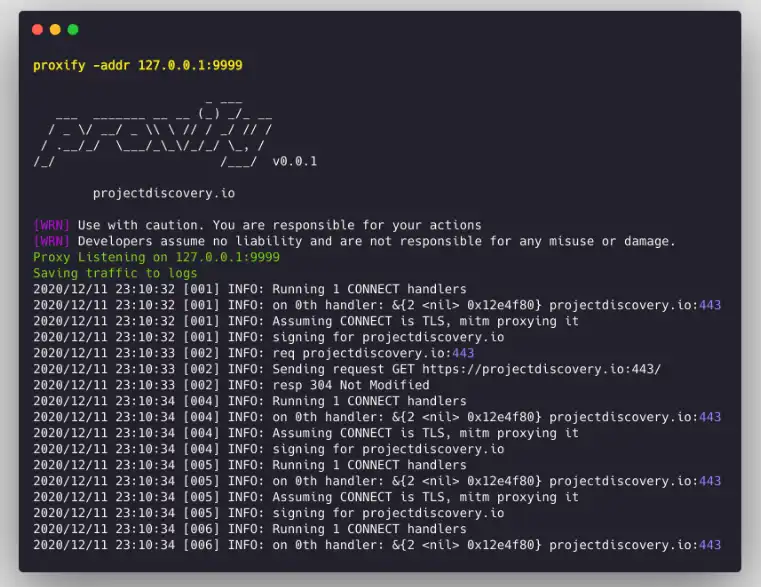Image resolution: width=761 pixels, height=587 pixels.
Task: Select [002] 'req projectdiscovery.io:443' log line
Action: 254,353
